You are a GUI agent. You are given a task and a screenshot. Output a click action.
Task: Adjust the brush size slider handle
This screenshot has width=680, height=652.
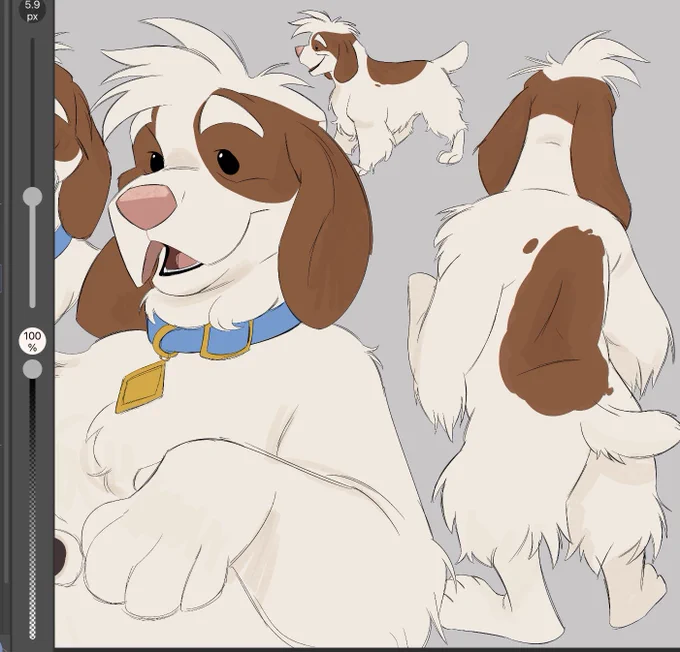(x=33, y=197)
